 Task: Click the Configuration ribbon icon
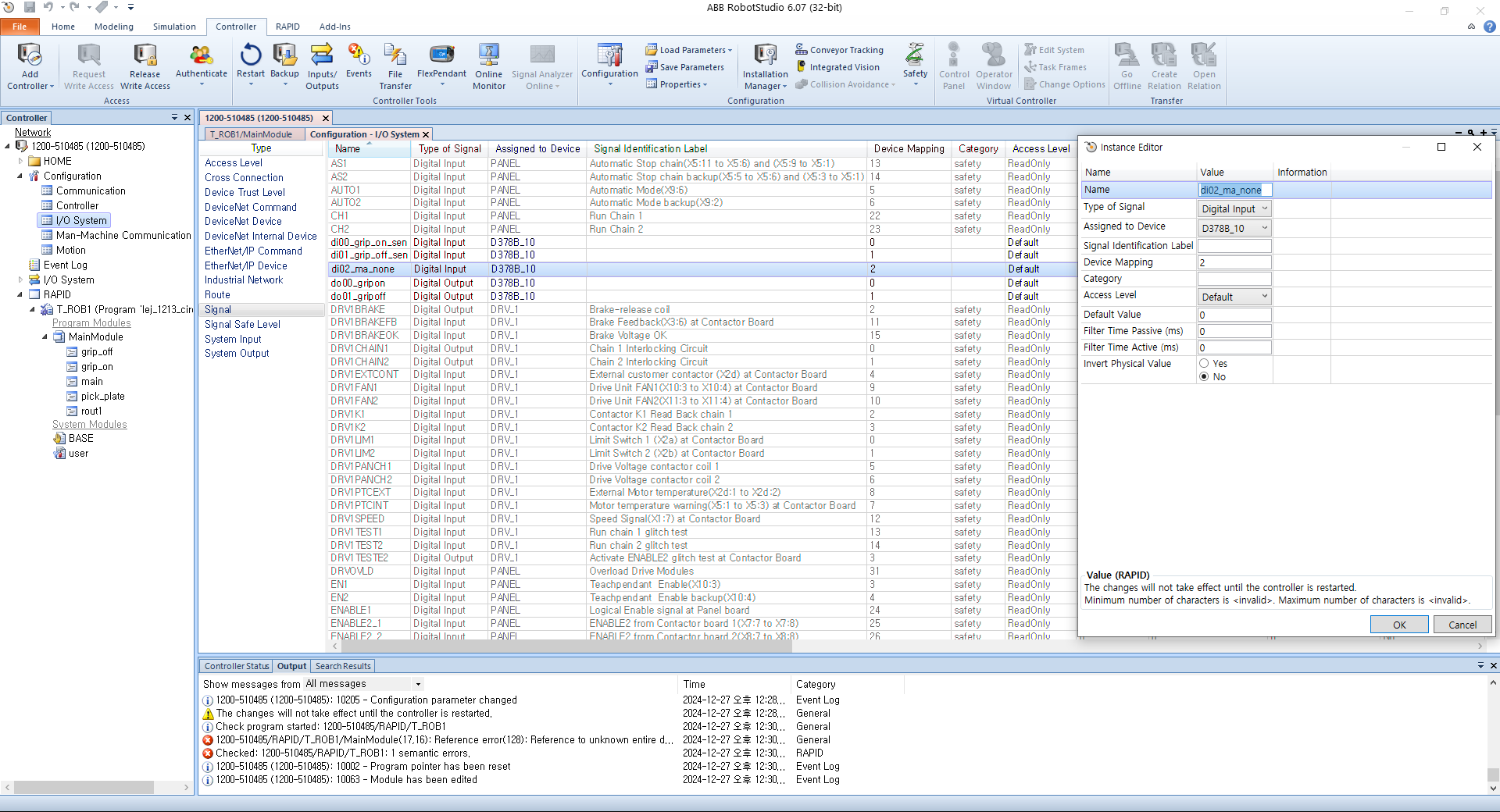pos(610,64)
